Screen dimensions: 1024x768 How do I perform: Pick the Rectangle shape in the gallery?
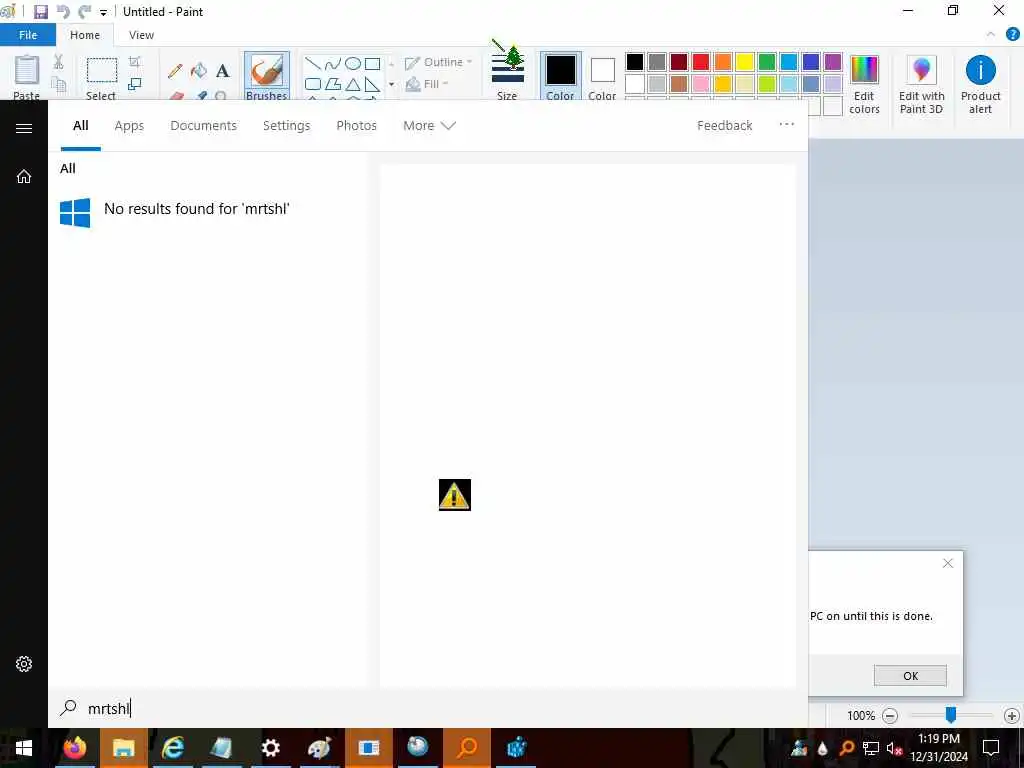point(372,63)
